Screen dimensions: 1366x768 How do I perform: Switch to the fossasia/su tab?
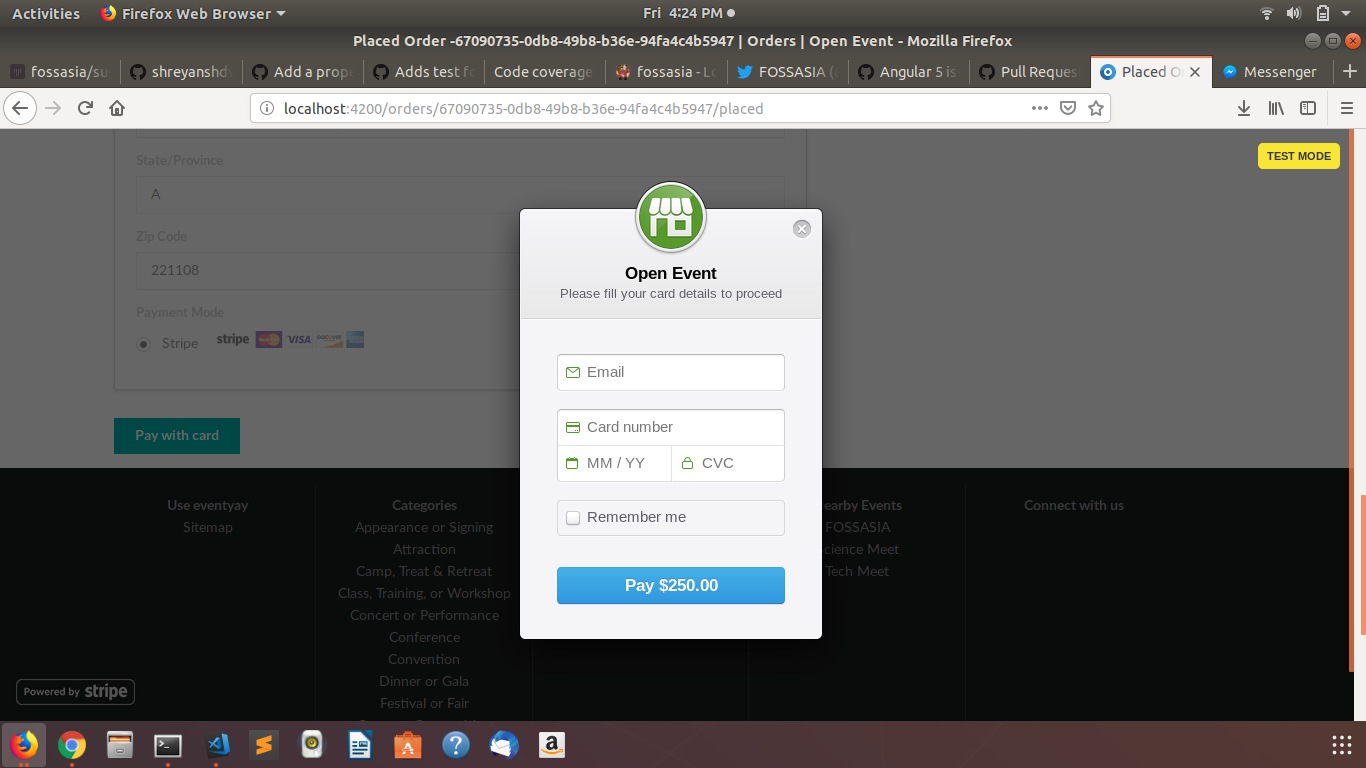[60, 72]
